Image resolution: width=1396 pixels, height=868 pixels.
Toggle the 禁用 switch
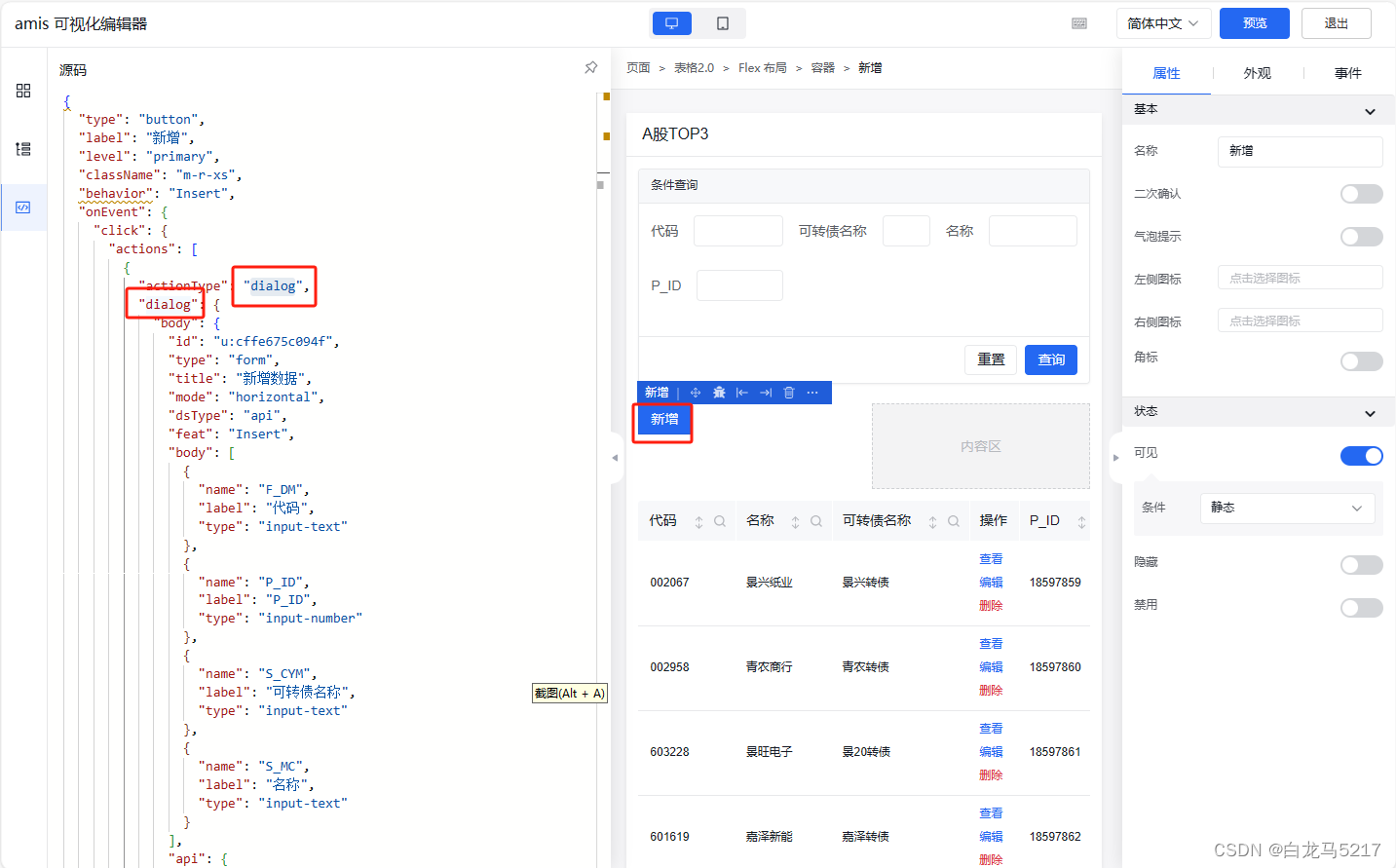1361,608
